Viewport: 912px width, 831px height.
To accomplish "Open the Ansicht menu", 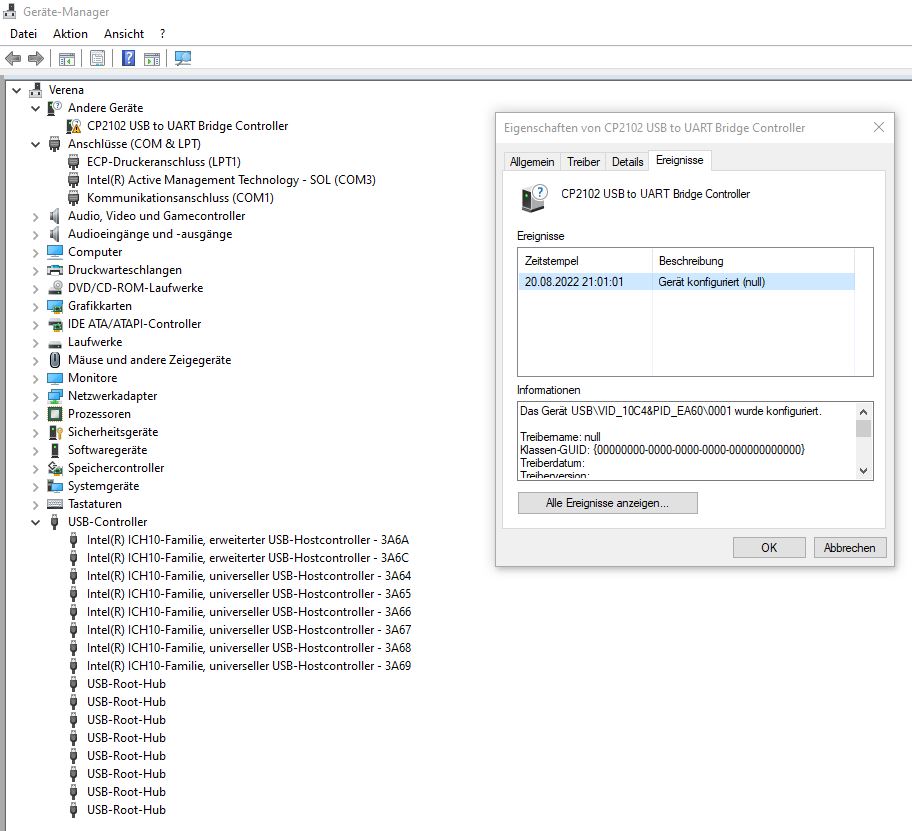I will pyautogui.click(x=124, y=34).
